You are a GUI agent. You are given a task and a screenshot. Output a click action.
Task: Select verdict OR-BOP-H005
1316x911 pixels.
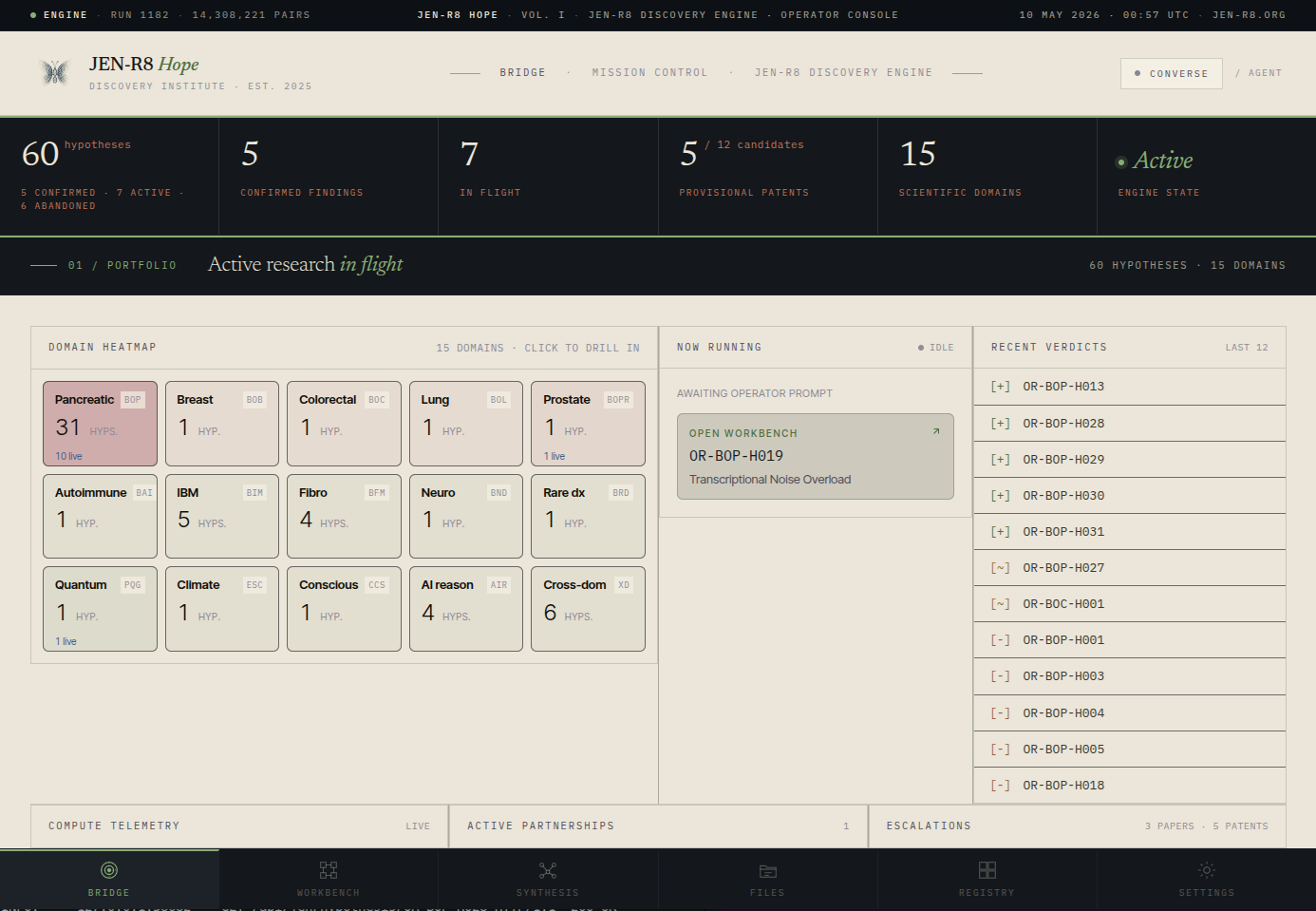(x=1129, y=750)
